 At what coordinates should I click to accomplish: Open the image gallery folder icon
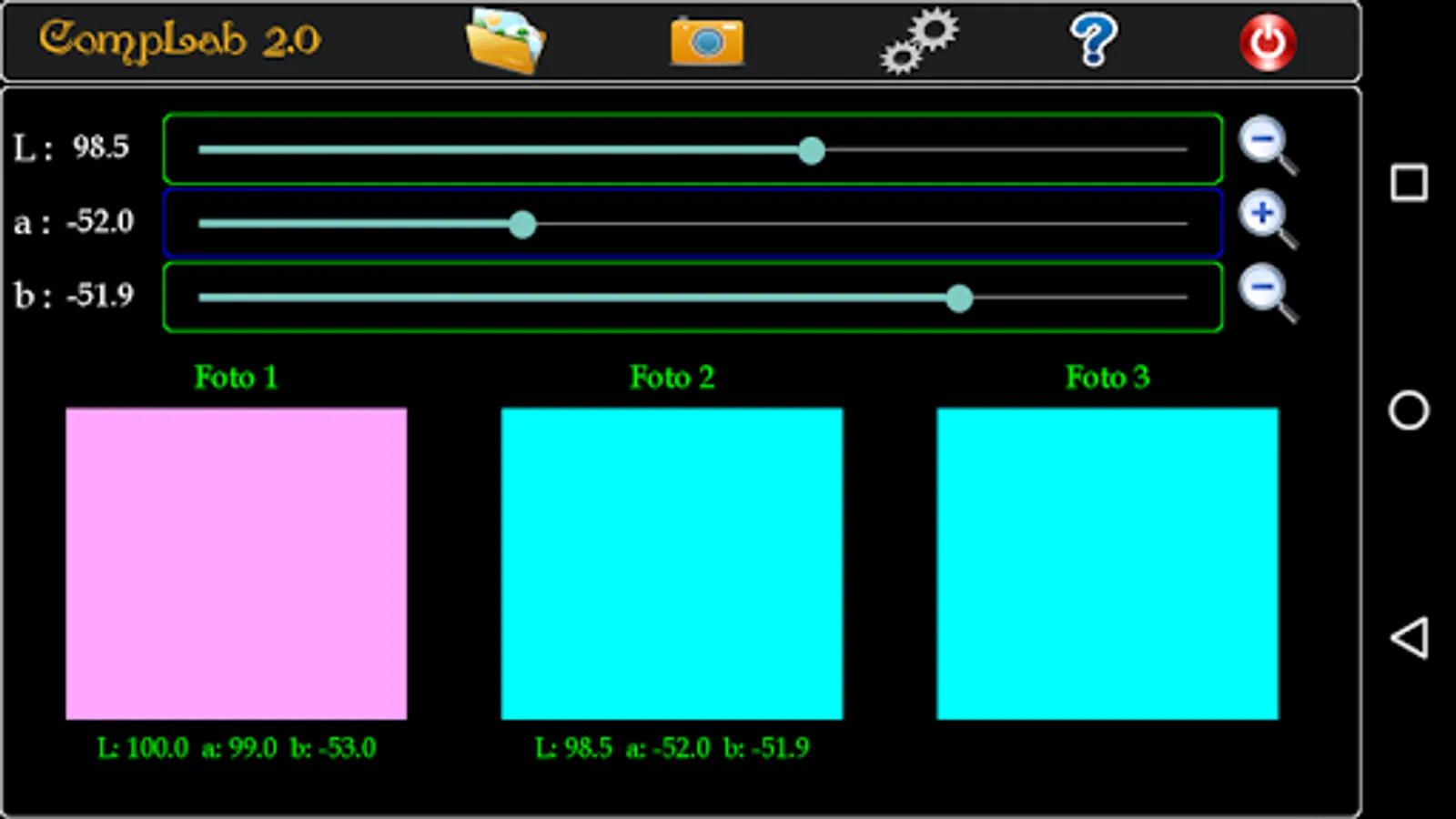click(x=506, y=40)
